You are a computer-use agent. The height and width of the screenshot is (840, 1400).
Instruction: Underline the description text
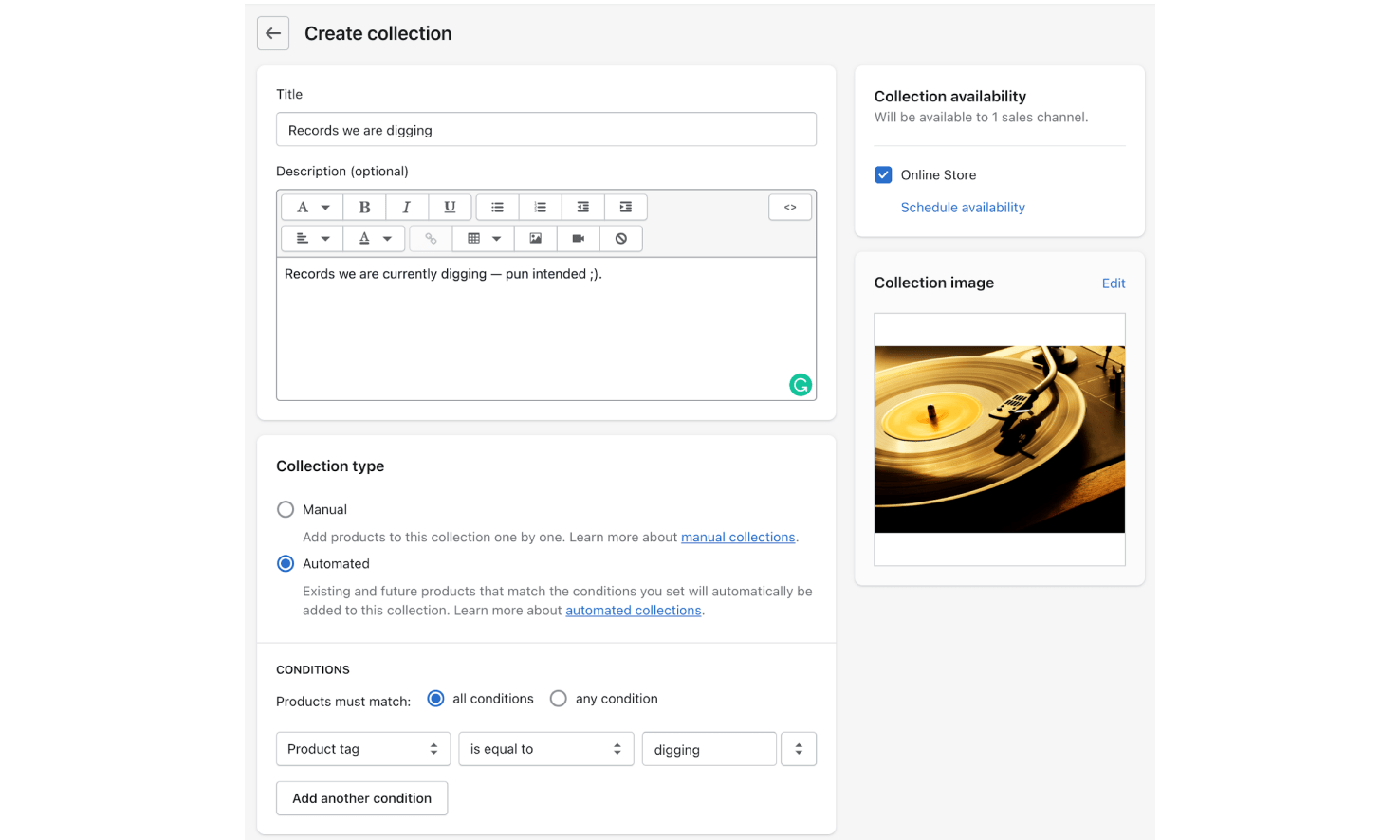(450, 207)
